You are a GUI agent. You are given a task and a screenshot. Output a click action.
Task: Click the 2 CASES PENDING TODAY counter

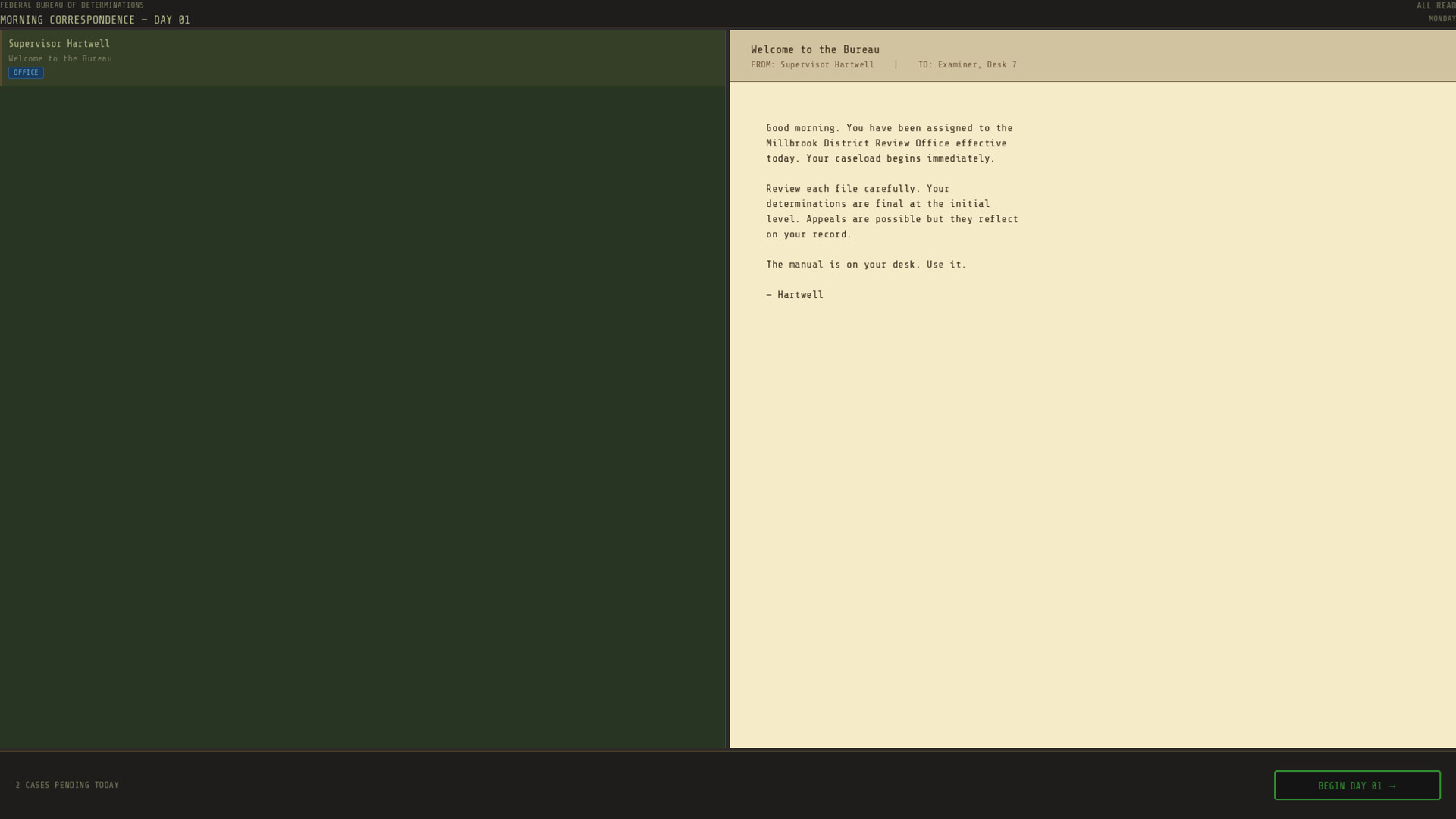point(66,785)
